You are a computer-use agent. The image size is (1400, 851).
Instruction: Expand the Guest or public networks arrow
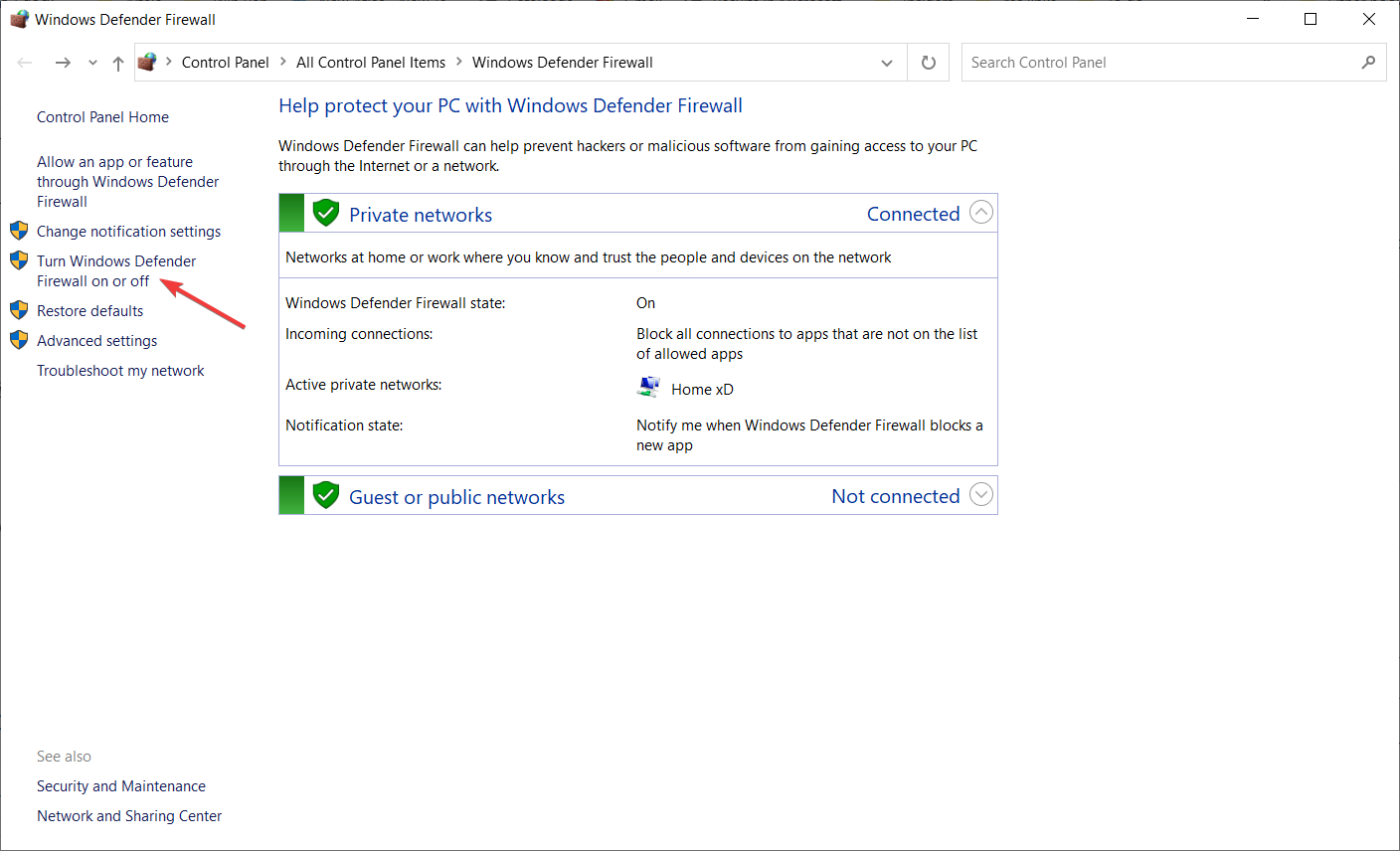pyautogui.click(x=981, y=494)
